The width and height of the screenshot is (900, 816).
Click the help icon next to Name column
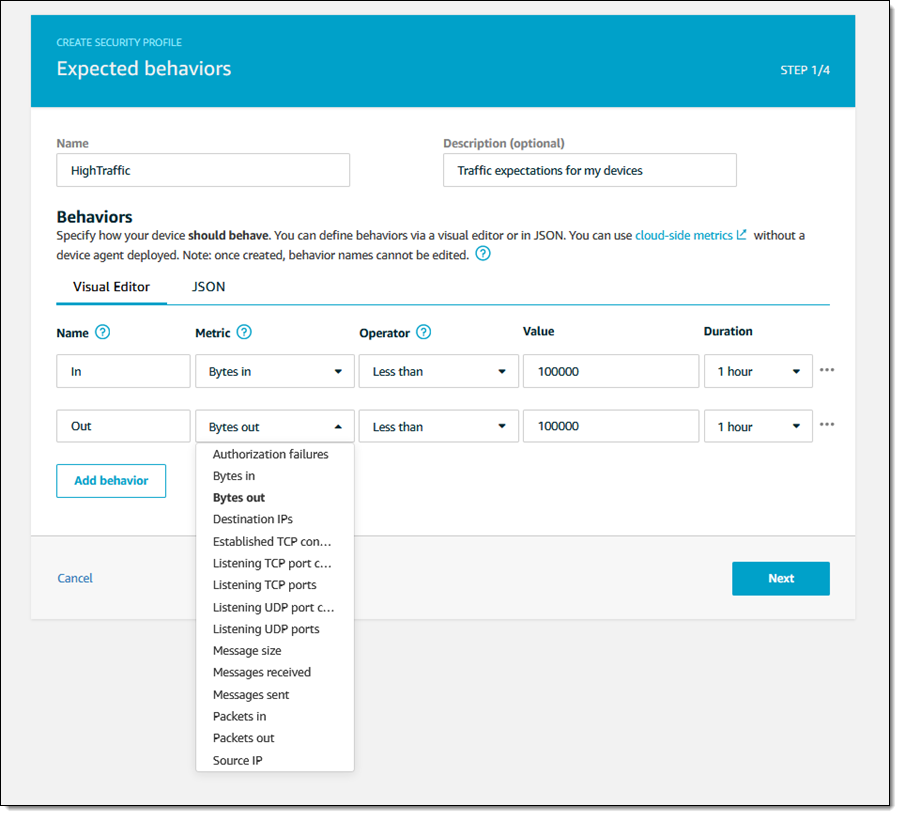tap(102, 332)
